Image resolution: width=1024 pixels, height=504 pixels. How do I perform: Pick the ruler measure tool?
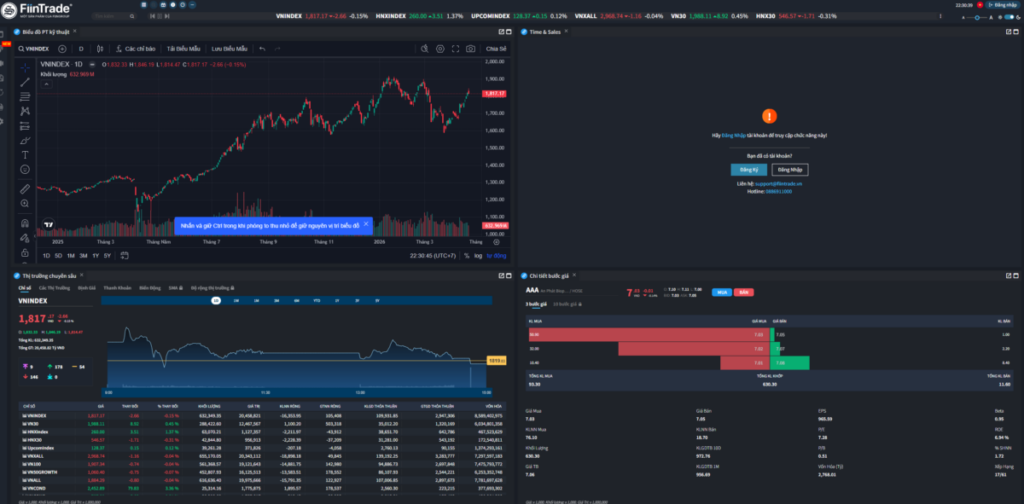tap(25, 187)
